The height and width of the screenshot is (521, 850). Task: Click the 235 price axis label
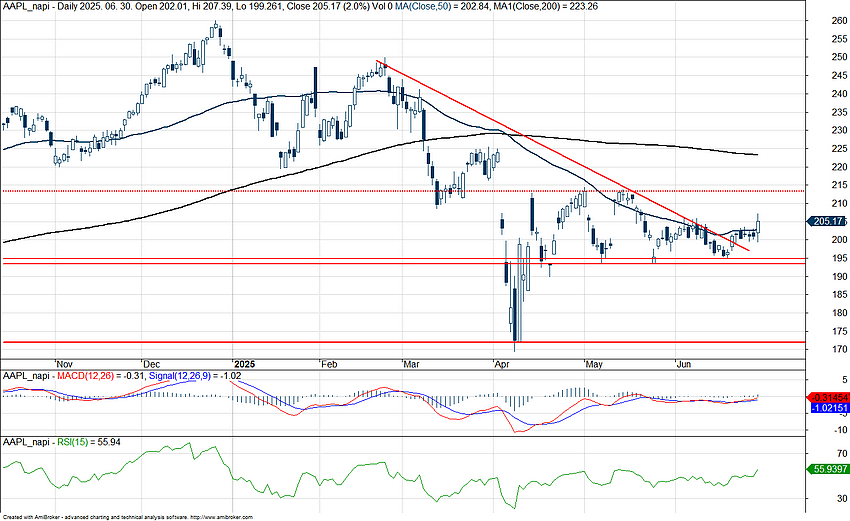tap(839, 112)
